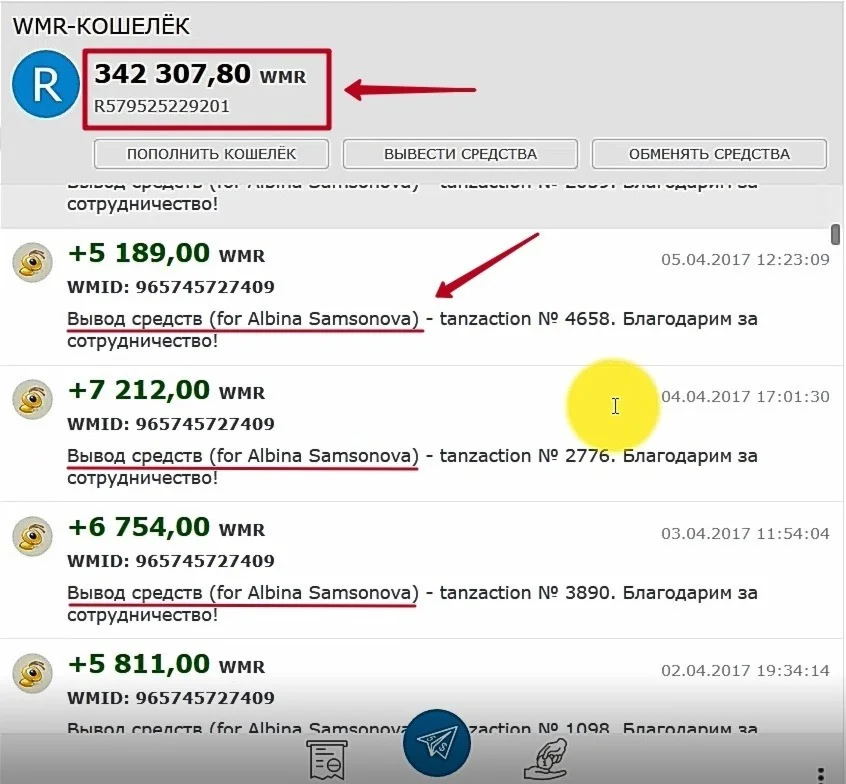Screen dimensions: 846x784
Task: Click the description with tanzaction № 2776
Action: [x=412, y=467]
